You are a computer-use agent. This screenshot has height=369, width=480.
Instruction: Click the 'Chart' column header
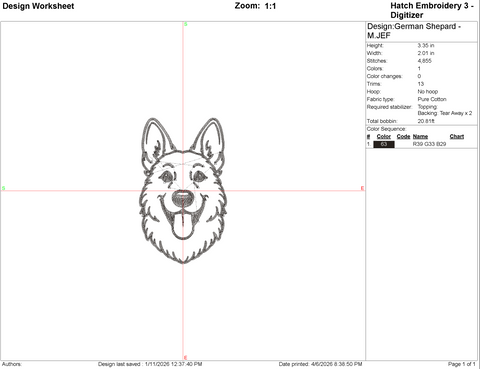[457, 136]
